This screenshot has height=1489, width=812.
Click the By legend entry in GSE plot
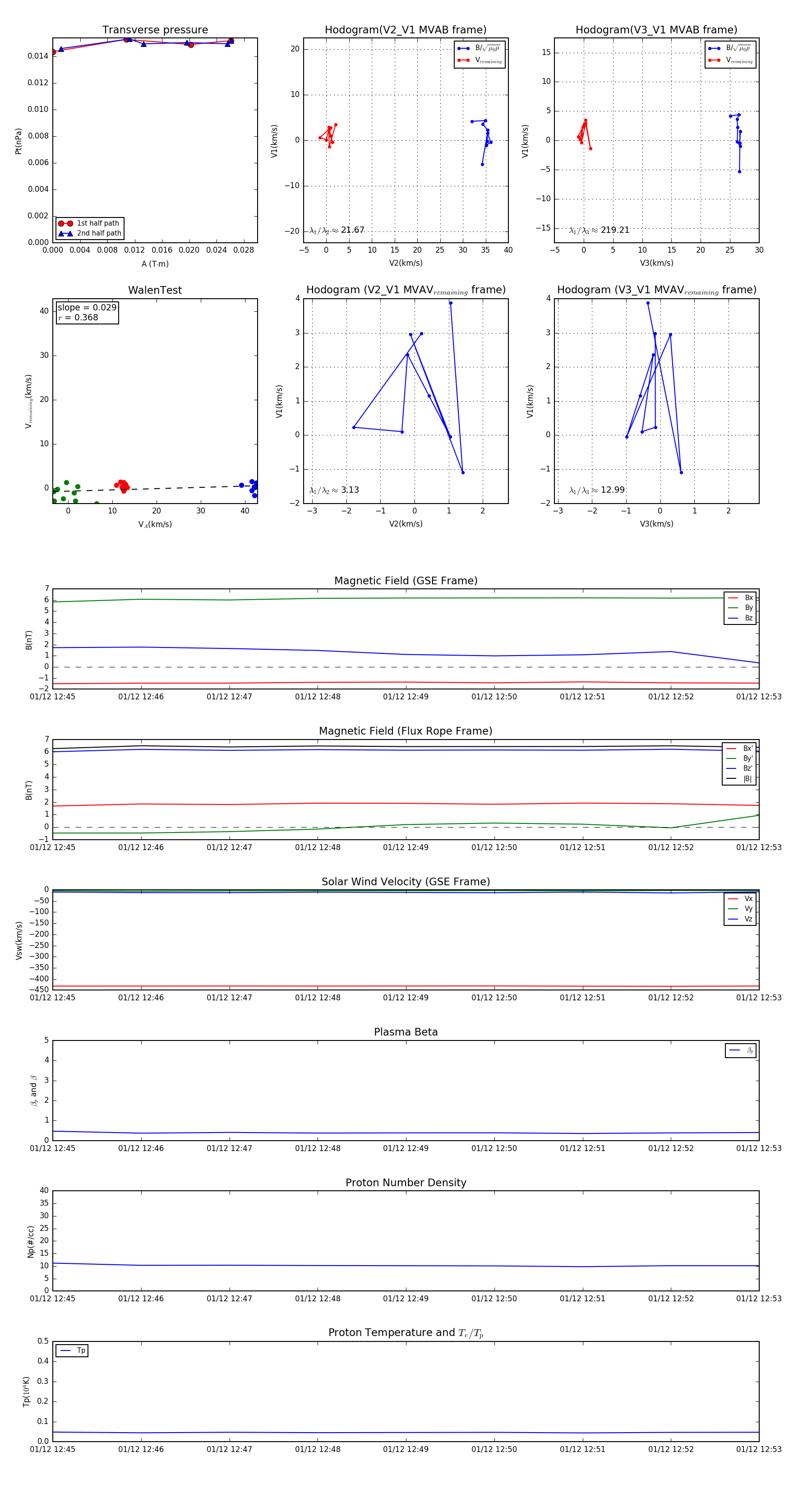tap(740, 607)
